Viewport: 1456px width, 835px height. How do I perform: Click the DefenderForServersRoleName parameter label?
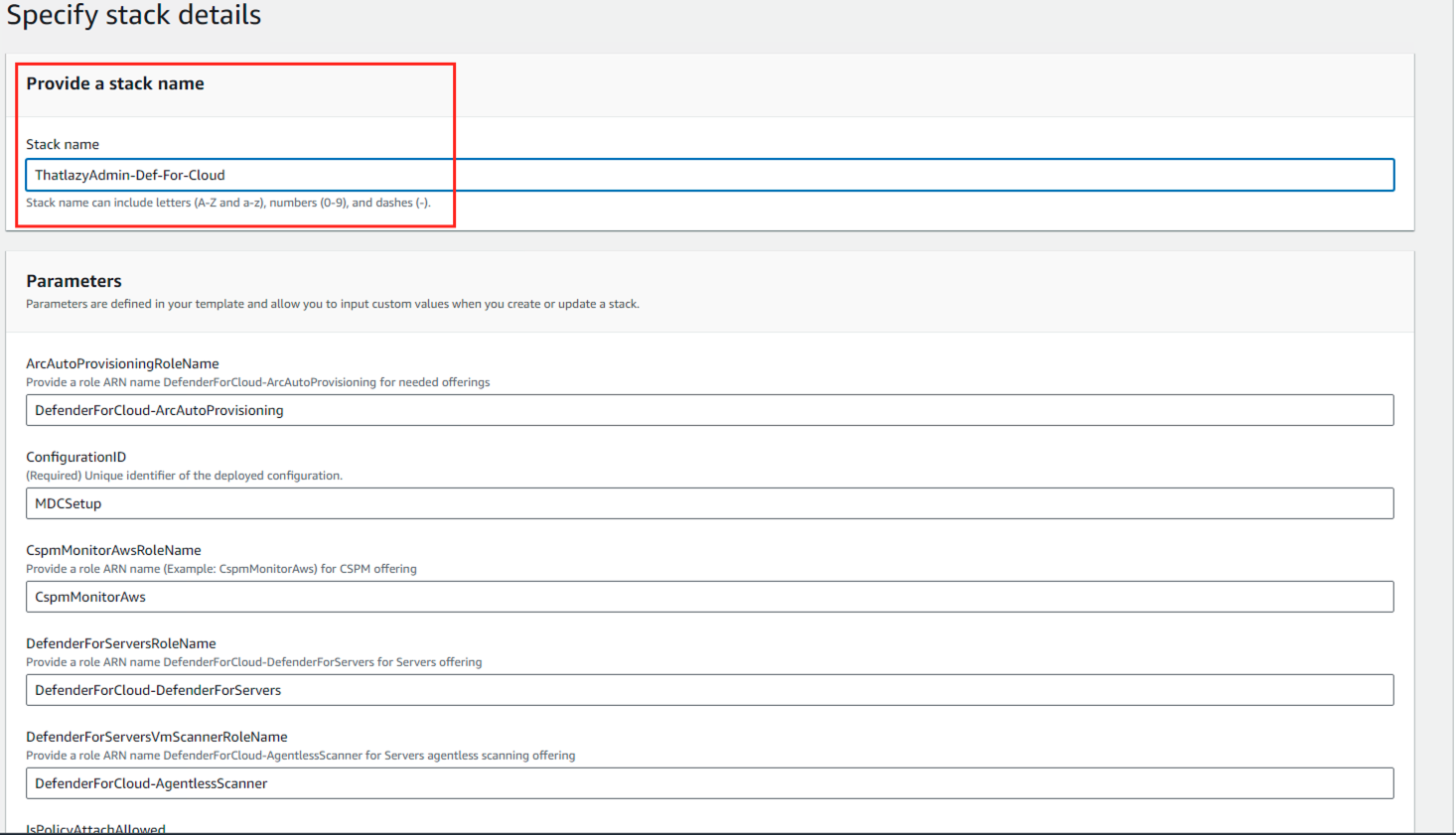click(120, 643)
